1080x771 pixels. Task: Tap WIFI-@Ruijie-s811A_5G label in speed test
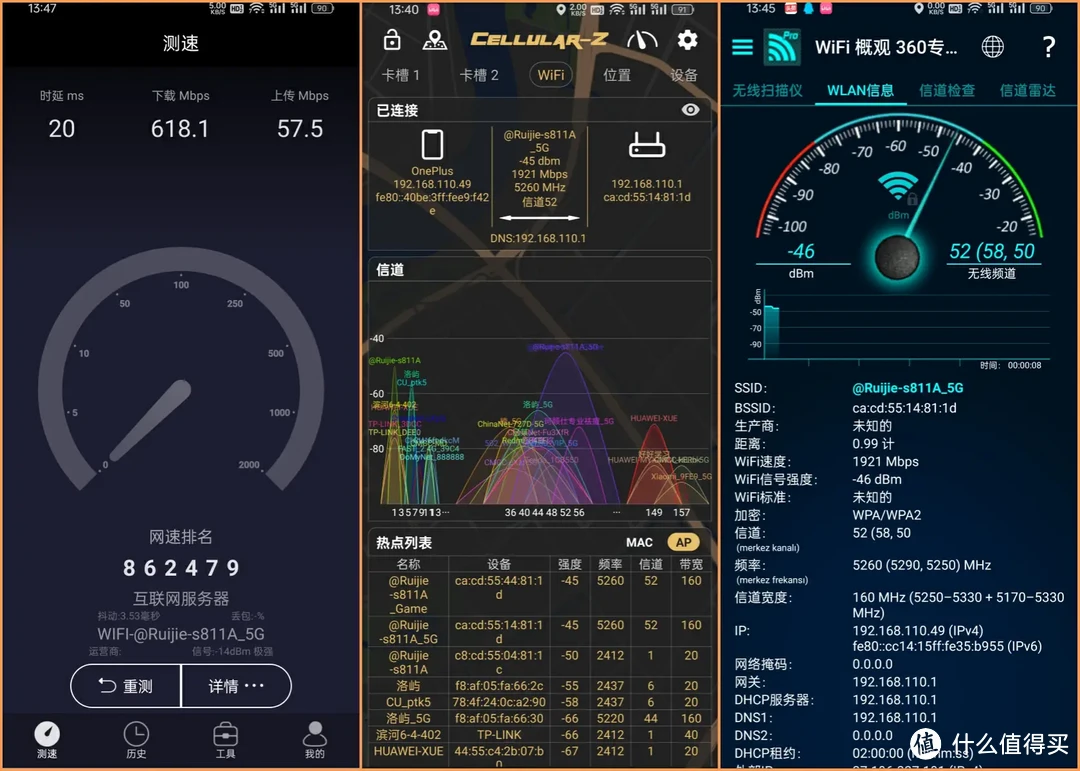180,634
